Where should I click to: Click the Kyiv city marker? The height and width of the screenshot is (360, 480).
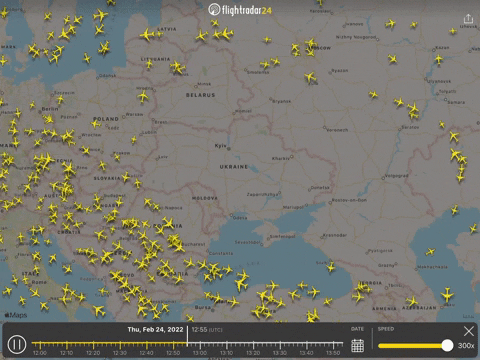[229, 149]
